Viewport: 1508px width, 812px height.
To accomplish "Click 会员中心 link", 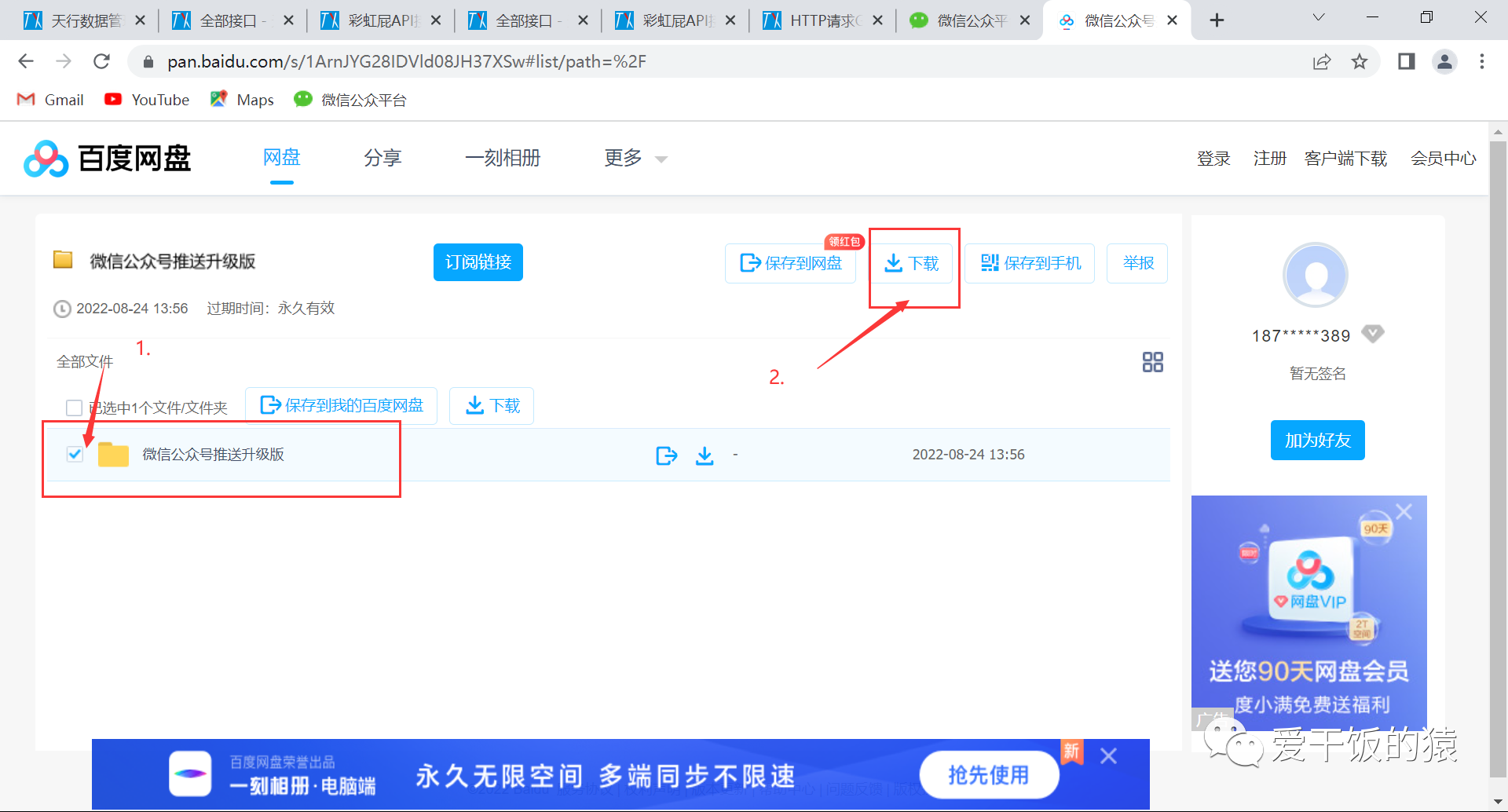I will pyautogui.click(x=1444, y=159).
